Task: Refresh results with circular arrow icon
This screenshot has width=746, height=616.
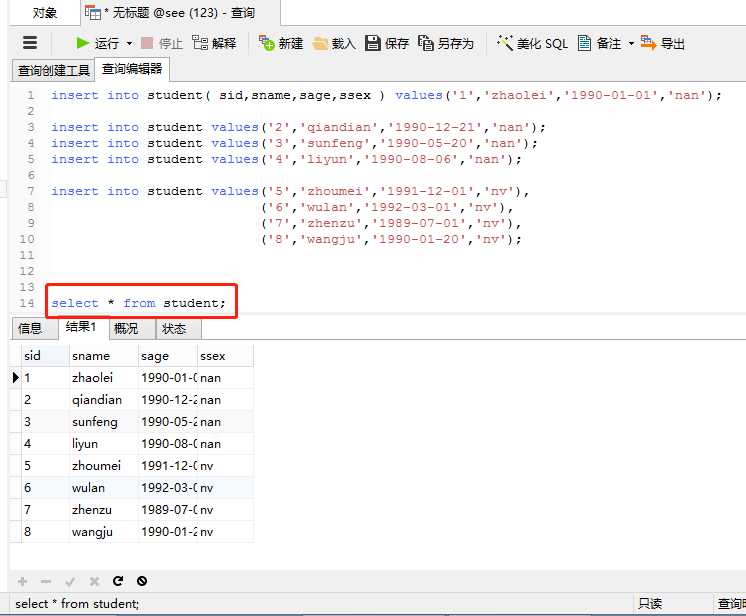Action: coord(118,581)
